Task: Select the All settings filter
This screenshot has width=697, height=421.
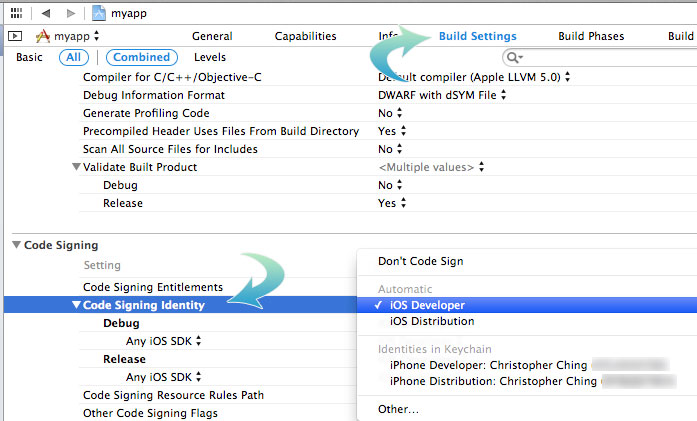Action: pos(73,57)
